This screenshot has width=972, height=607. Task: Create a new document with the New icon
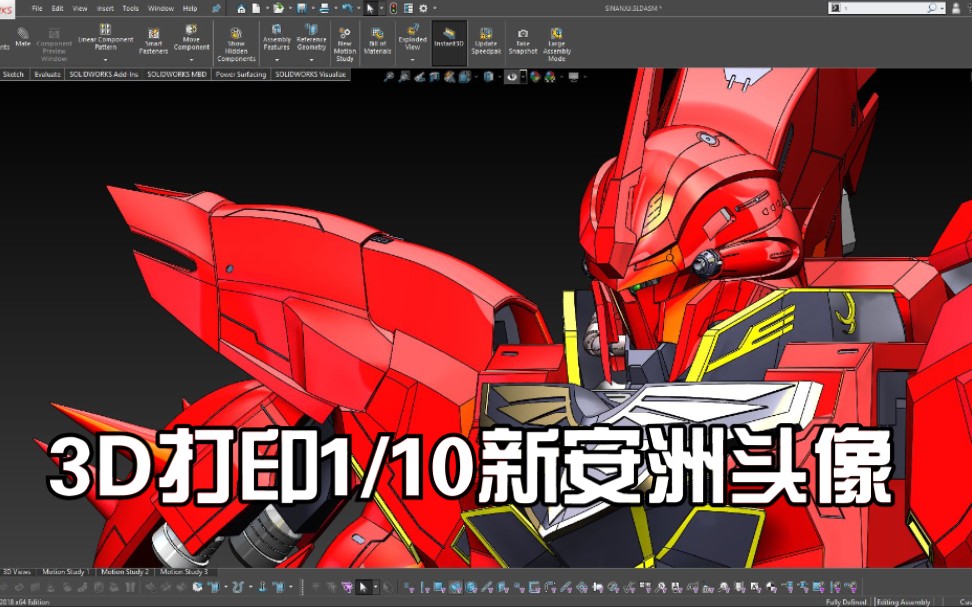tap(256, 9)
